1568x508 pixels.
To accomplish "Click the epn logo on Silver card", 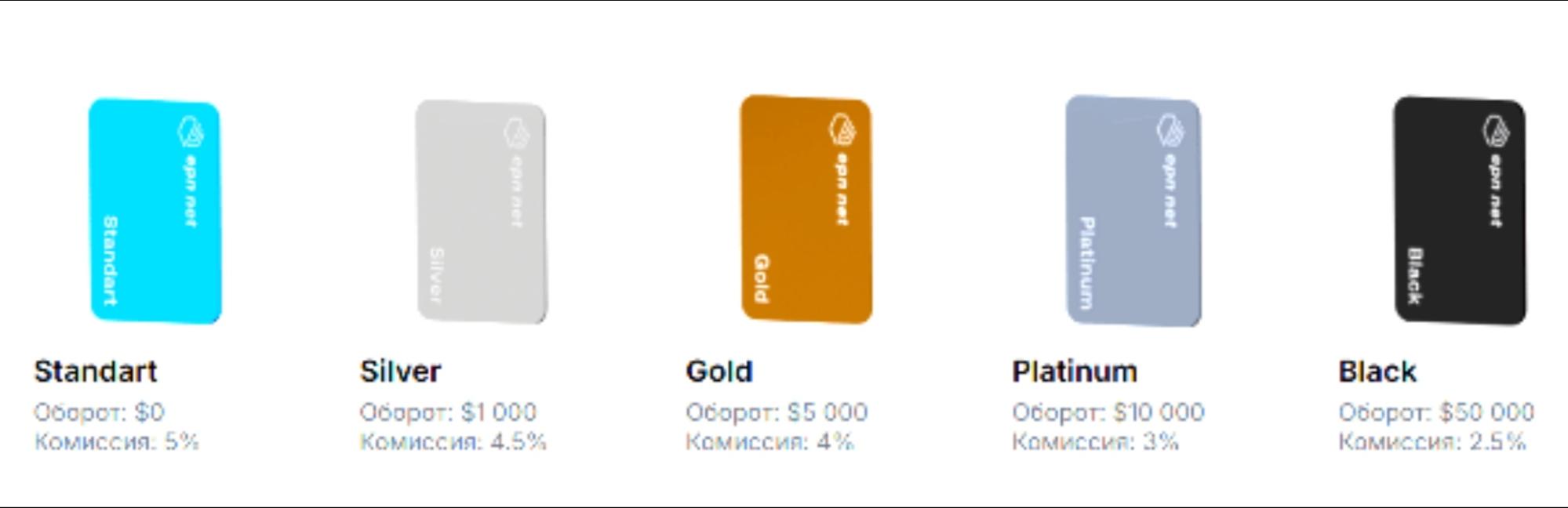I will [x=517, y=132].
